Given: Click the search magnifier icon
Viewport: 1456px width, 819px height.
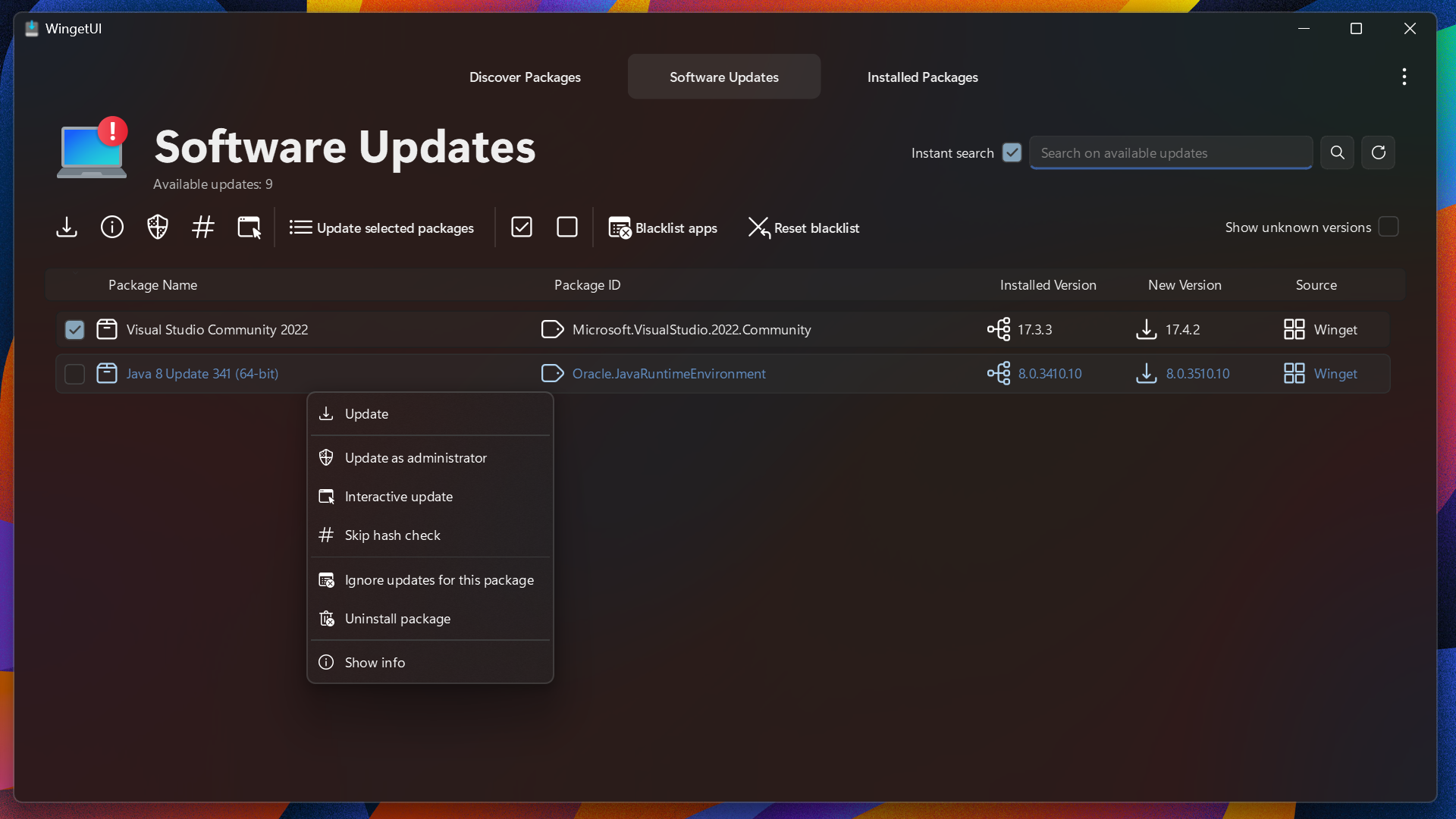Looking at the screenshot, I should (1337, 152).
